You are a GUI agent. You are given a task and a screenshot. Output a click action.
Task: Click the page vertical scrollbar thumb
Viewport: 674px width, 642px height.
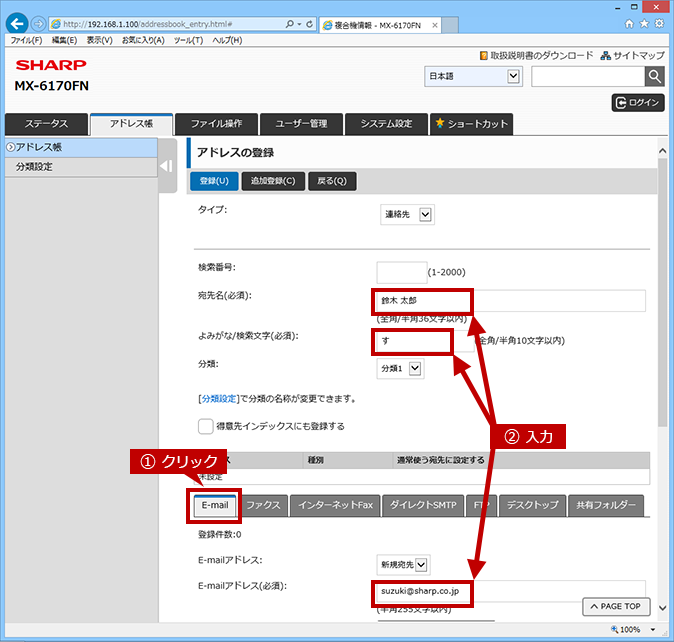tap(662, 292)
